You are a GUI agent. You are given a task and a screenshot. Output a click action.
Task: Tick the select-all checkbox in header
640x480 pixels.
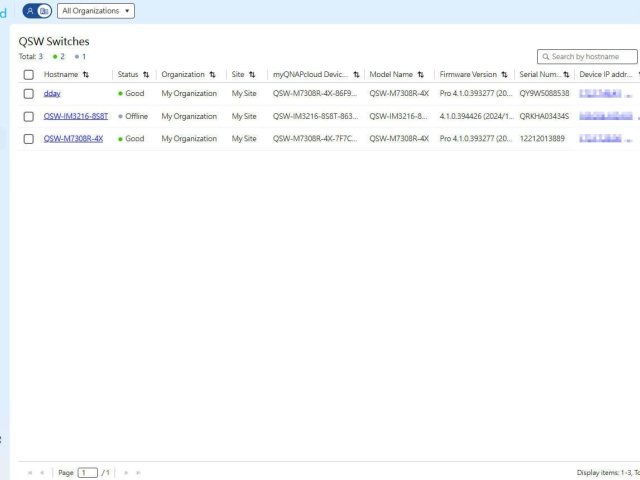coord(29,75)
